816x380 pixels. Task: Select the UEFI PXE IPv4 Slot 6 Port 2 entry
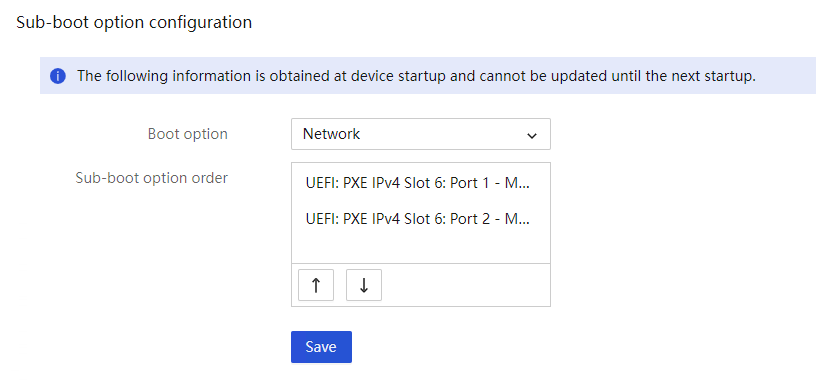pos(418,219)
